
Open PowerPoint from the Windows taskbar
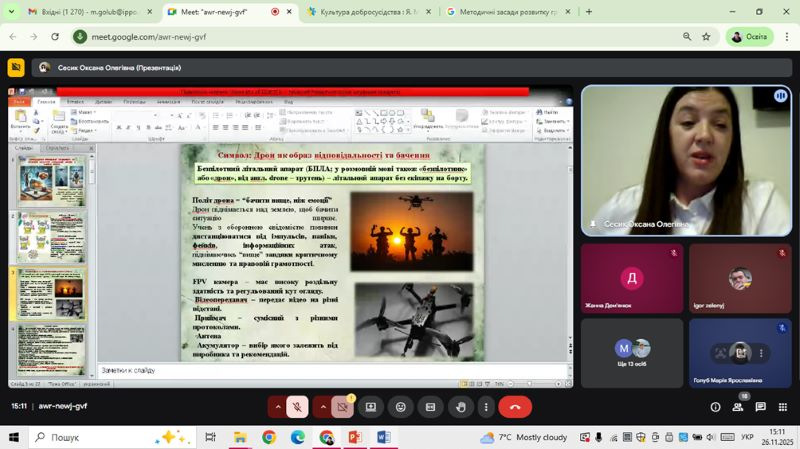[354, 438]
